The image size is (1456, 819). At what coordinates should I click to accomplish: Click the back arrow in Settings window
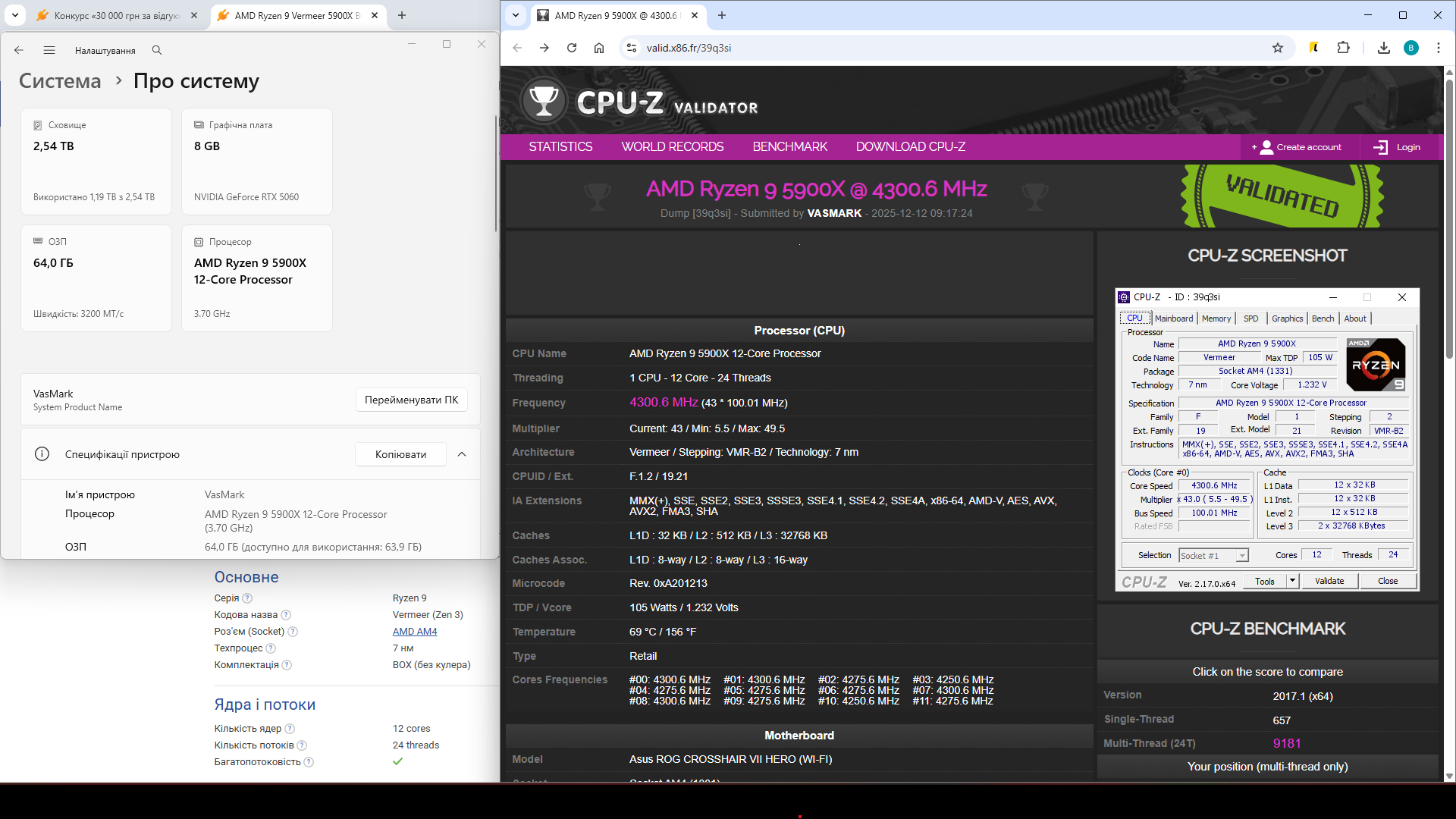pos(19,50)
